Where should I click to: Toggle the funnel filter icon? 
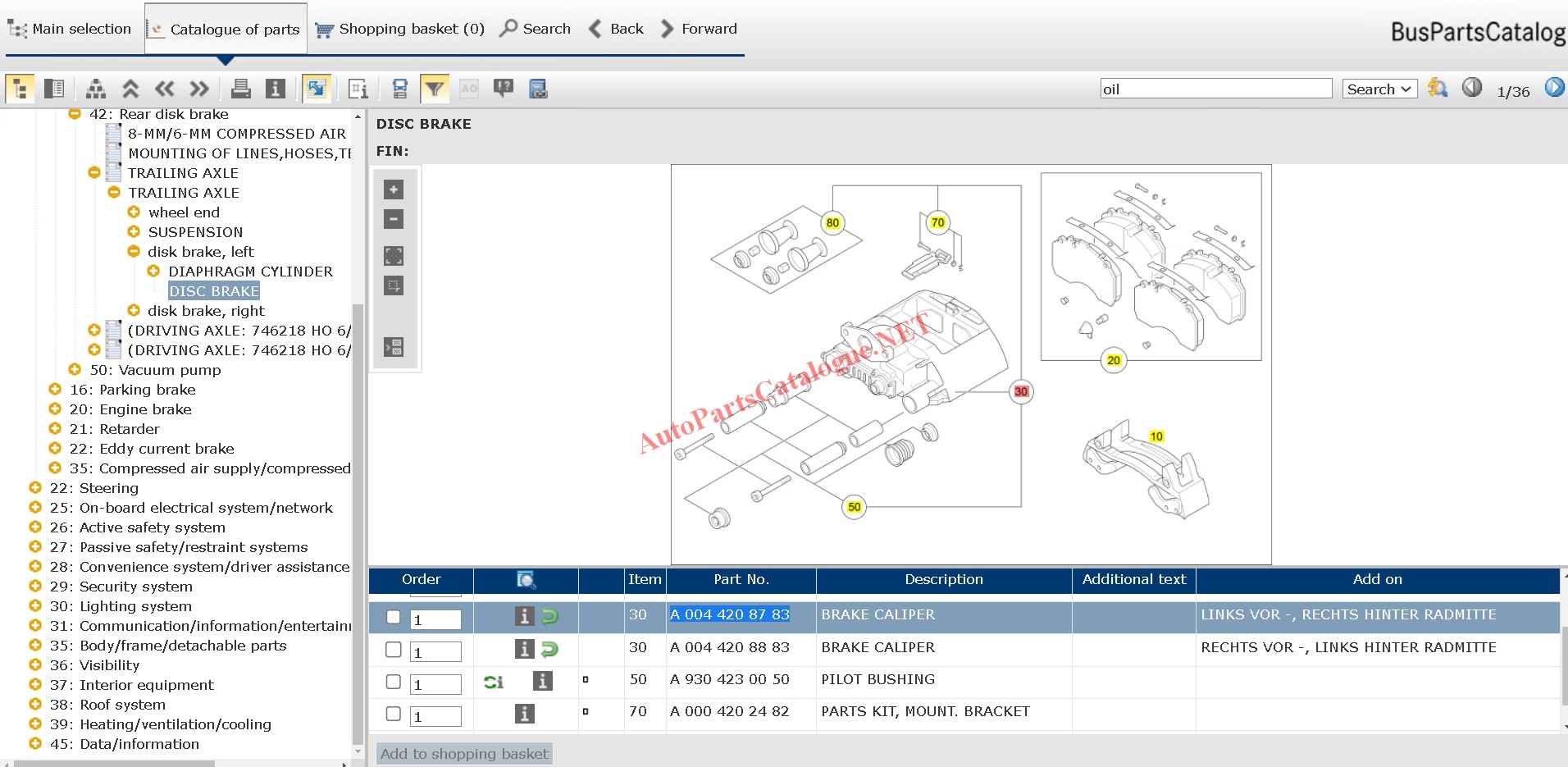point(434,89)
